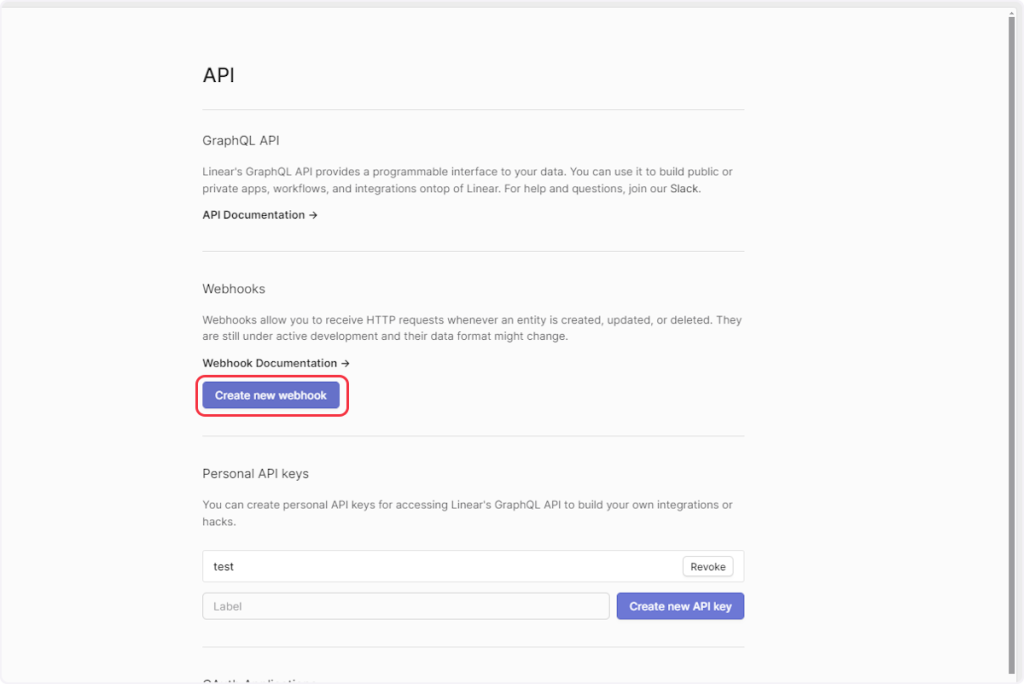This screenshot has width=1024, height=684.
Task: Follow the Slack link in GraphQL description
Action: pos(685,189)
